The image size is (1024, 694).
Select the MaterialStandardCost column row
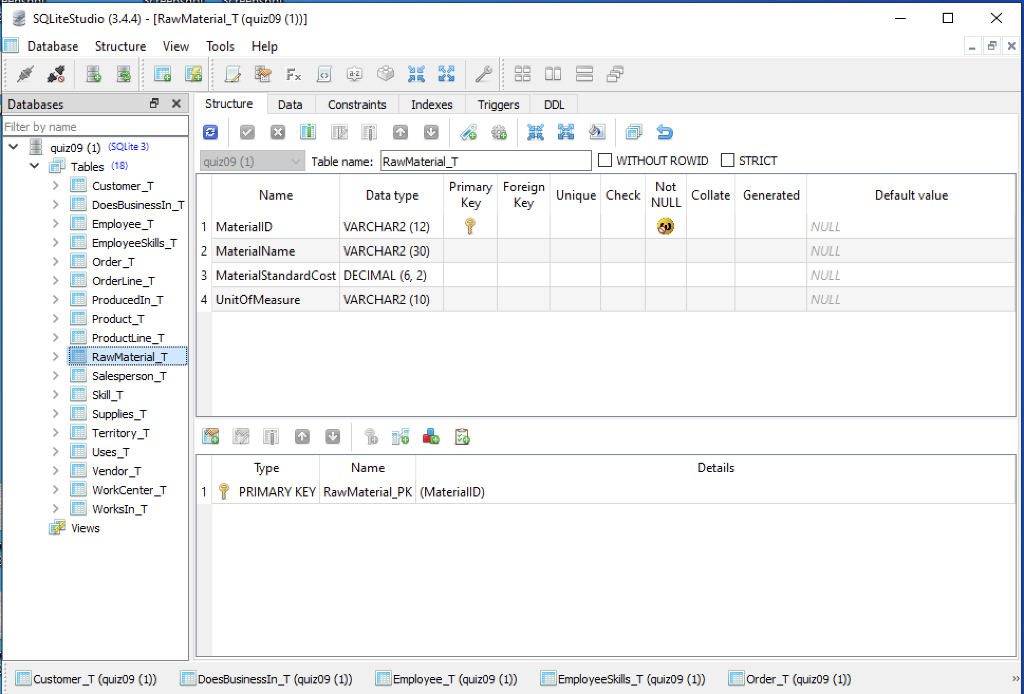[x=606, y=276]
